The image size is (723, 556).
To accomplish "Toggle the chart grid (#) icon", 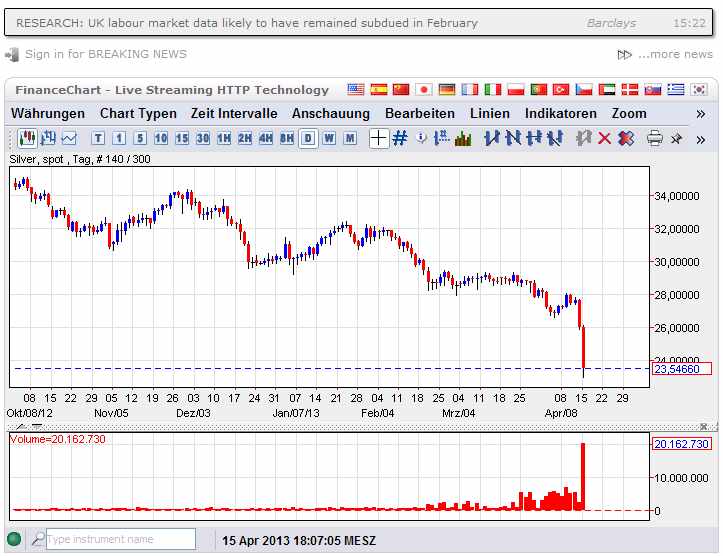I will pyautogui.click(x=400, y=138).
